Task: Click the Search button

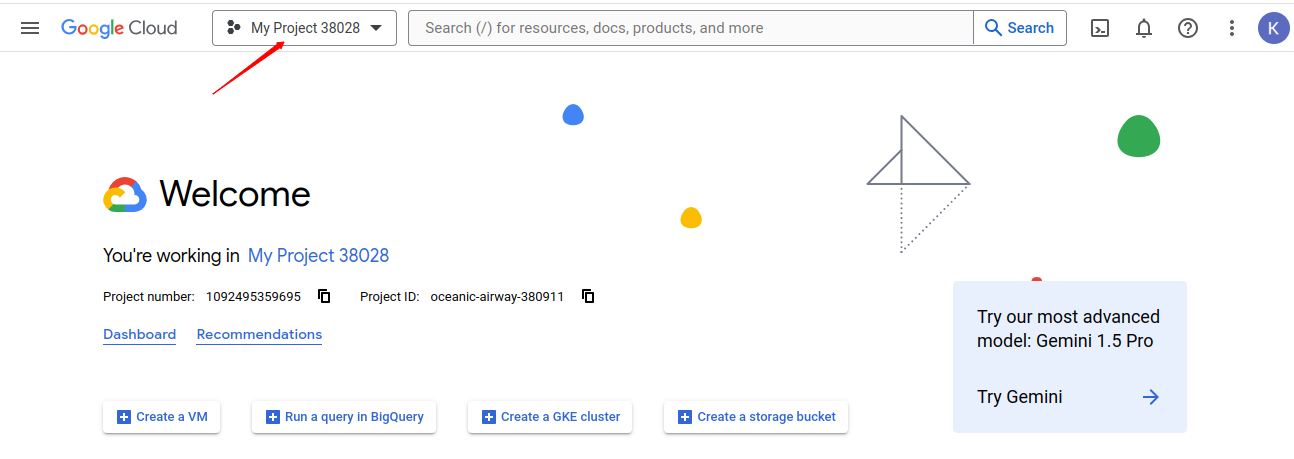Action: [x=1020, y=28]
